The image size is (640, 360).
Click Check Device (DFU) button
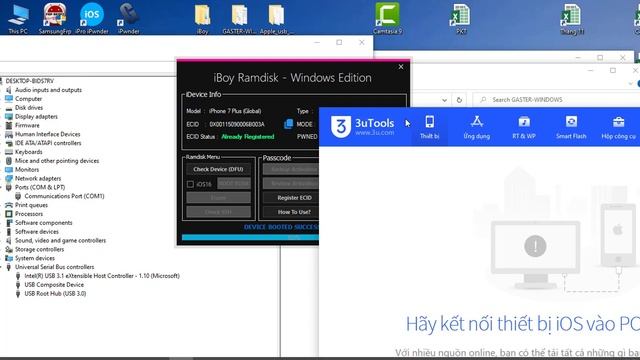[218, 169]
